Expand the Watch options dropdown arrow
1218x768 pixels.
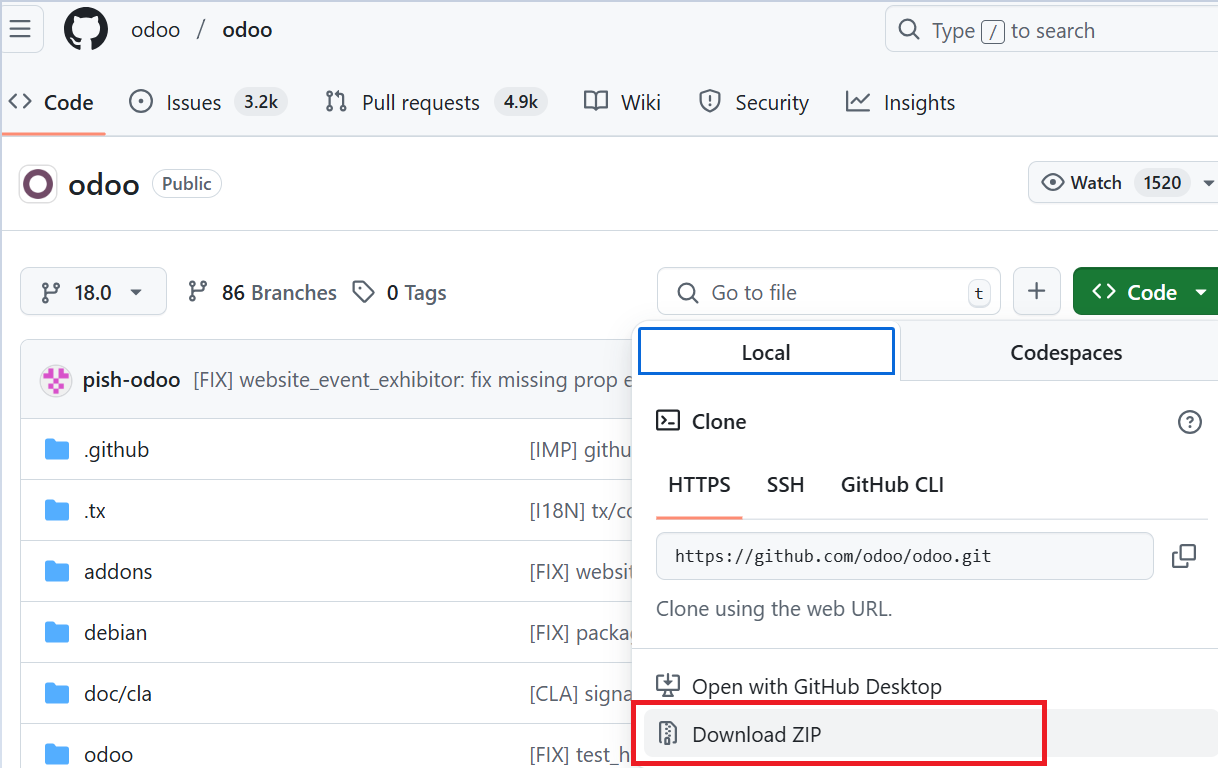[1207, 183]
